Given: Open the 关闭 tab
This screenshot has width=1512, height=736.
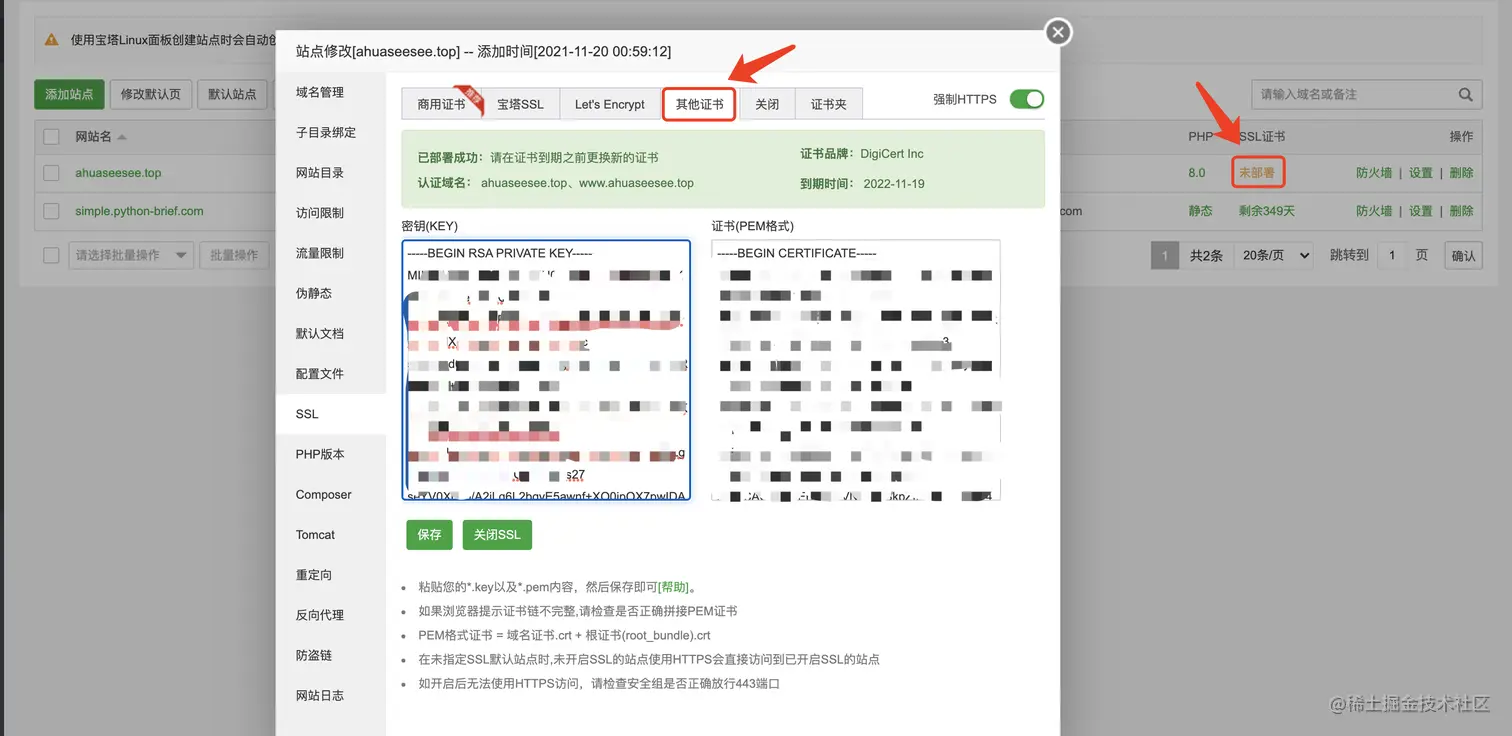Looking at the screenshot, I should 767,104.
